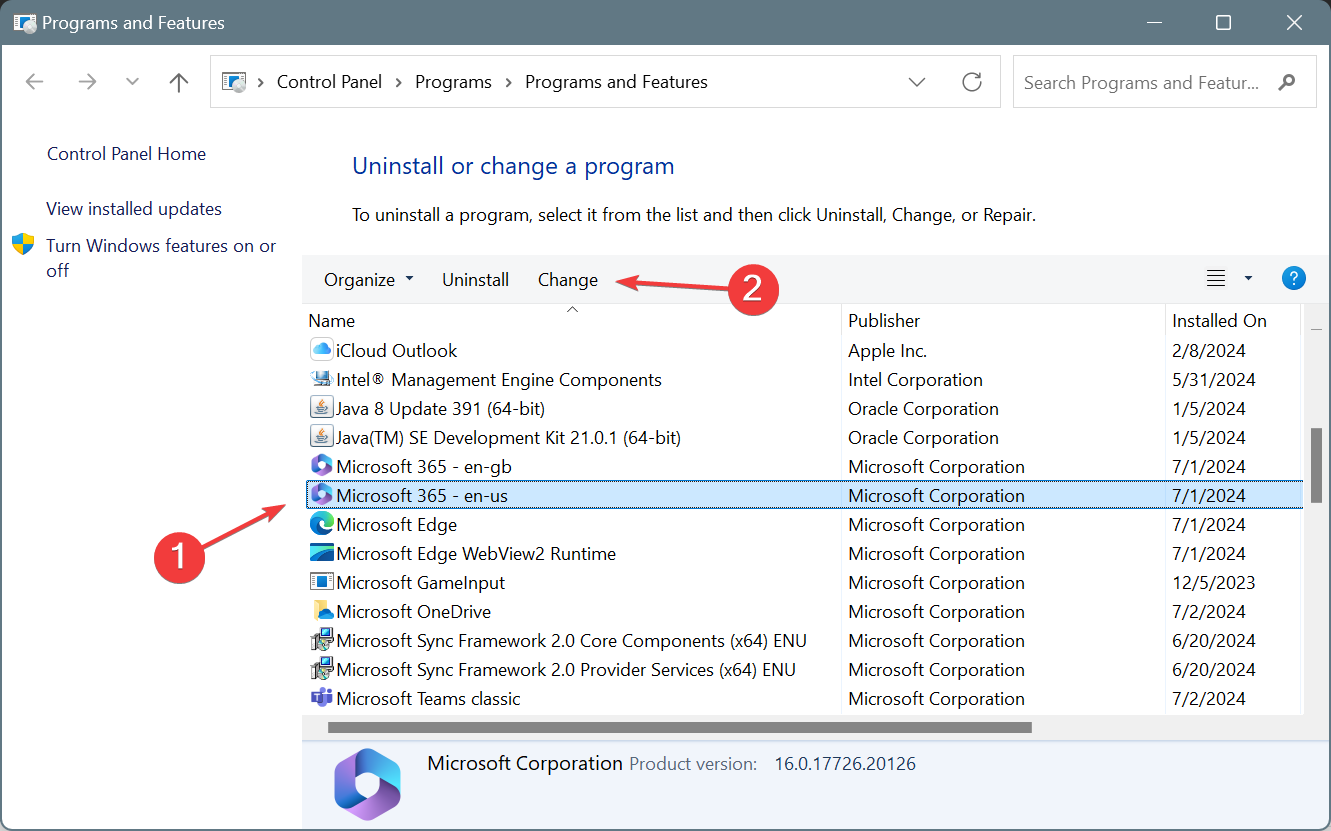Click the Microsoft OneDrive icon
Image resolution: width=1331 pixels, height=831 pixels.
pyautogui.click(x=321, y=612)
